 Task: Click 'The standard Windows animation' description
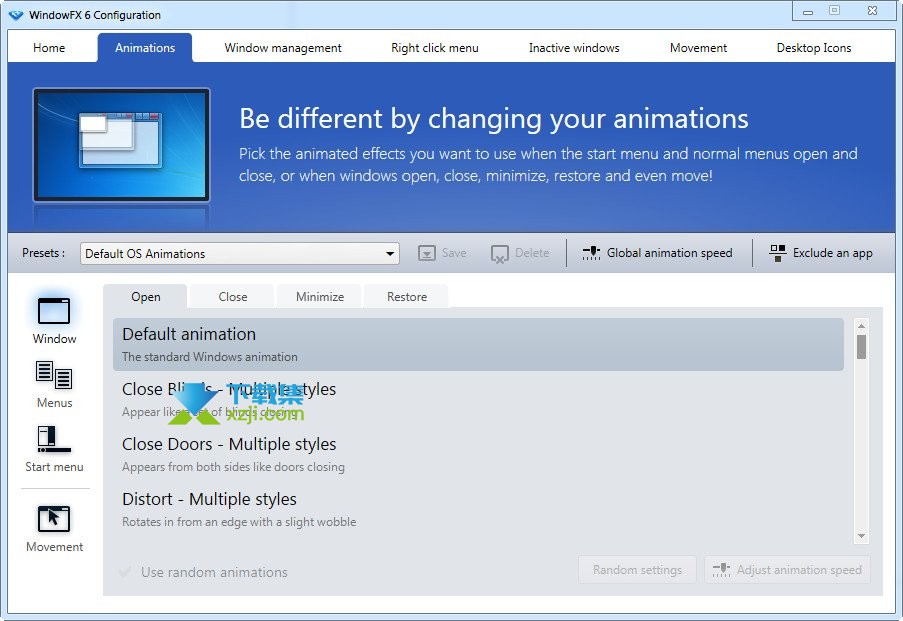pyautogui.click(x=210, y=357)
